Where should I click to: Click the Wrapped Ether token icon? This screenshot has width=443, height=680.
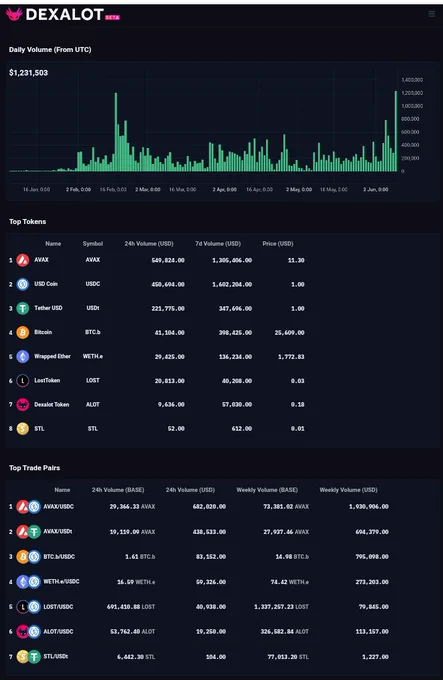click(x=23, y=356)
